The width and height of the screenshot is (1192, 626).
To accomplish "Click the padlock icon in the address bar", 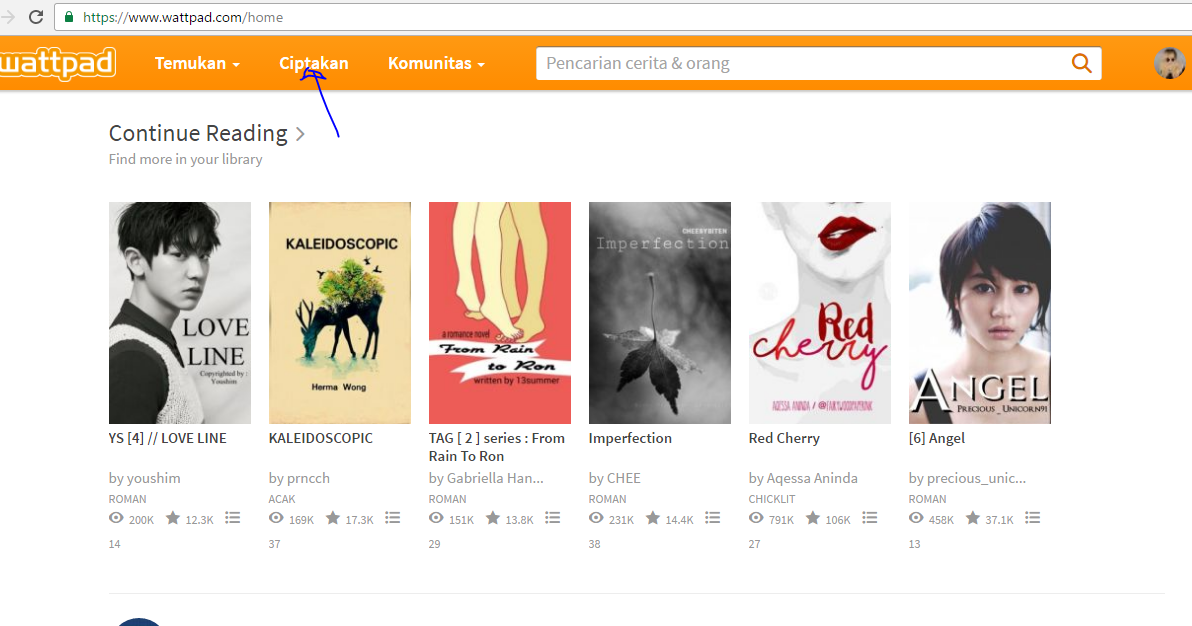I will (x=67, y=16).
